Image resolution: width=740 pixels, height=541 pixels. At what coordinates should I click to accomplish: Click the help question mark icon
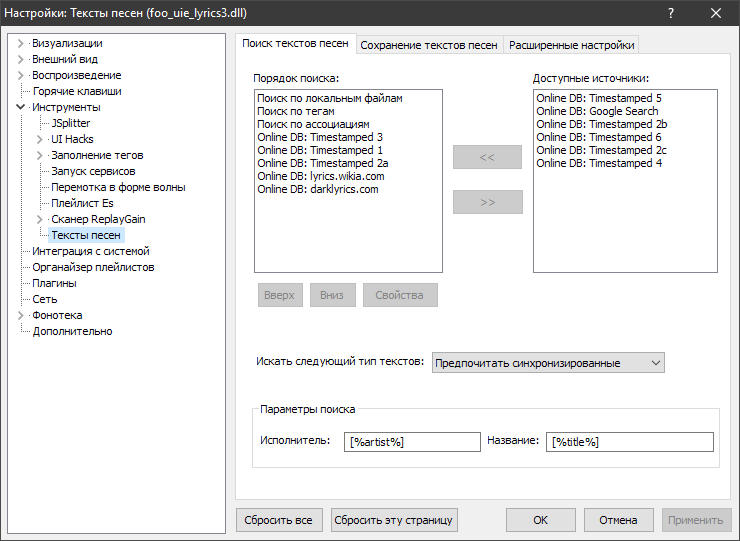click(669, 13)
